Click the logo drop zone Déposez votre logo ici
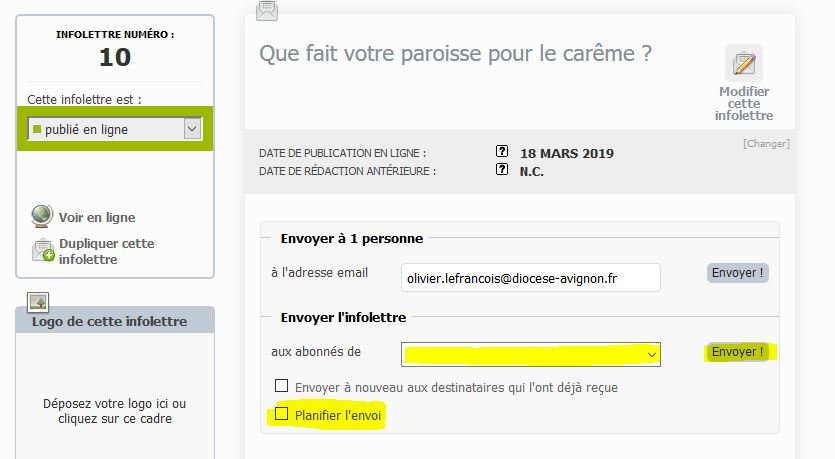835x459 pixels. click(115, 411)
